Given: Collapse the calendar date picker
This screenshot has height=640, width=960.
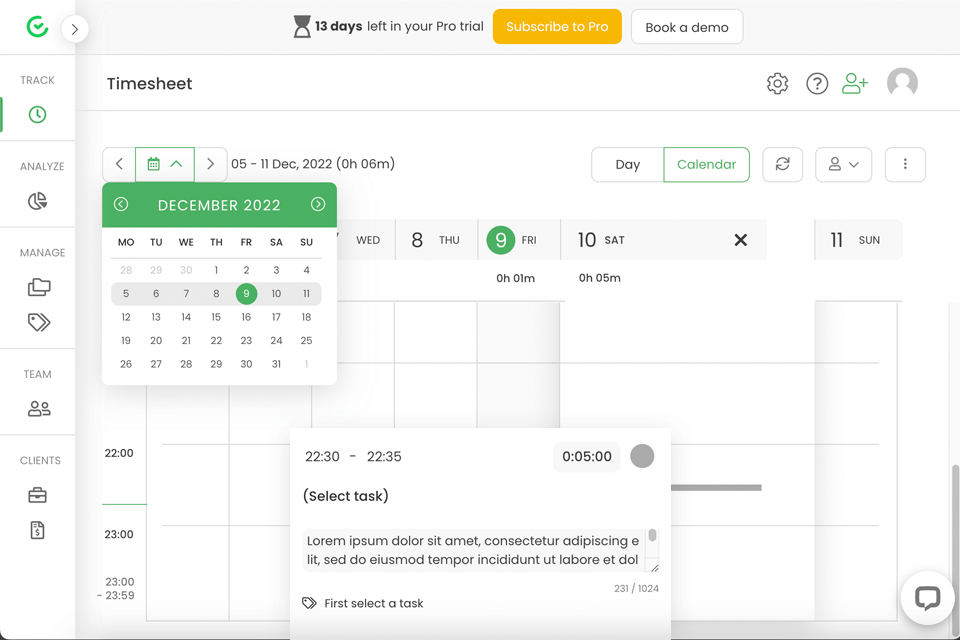Looking at the screenshot, I should (x=165, y=164).
